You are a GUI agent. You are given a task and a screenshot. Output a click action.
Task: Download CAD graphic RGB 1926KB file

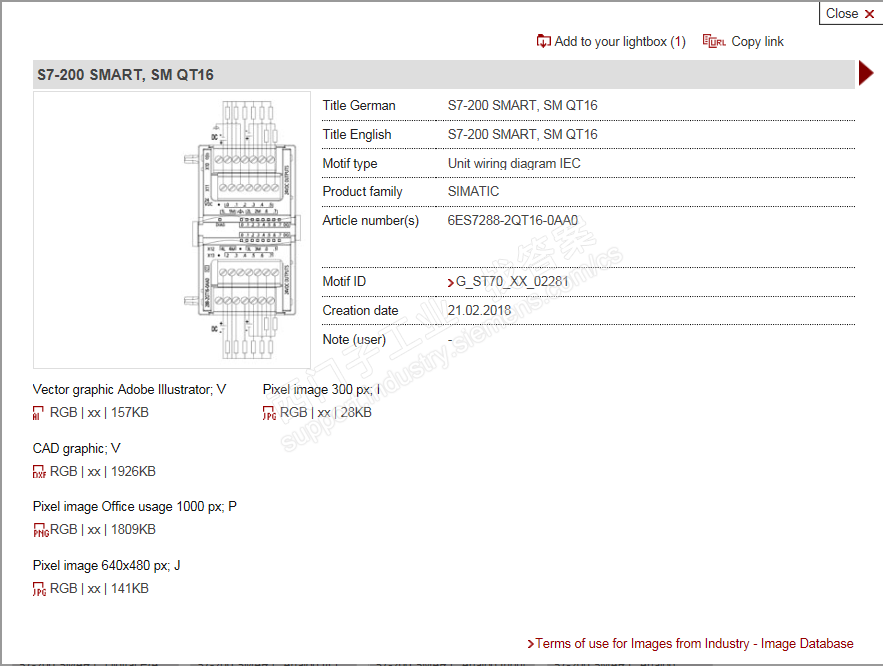click(x=102, y=472)
